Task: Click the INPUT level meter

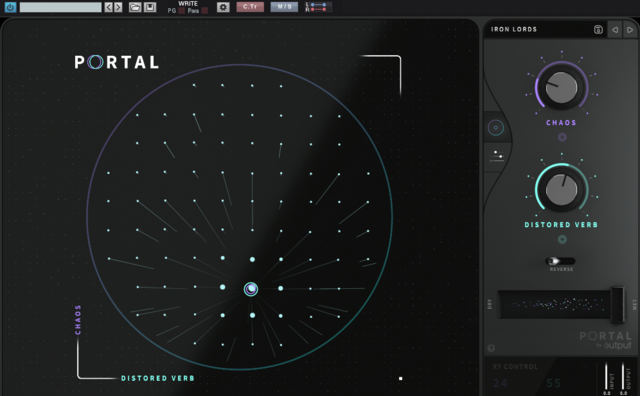Action: (x=606, y=376)
